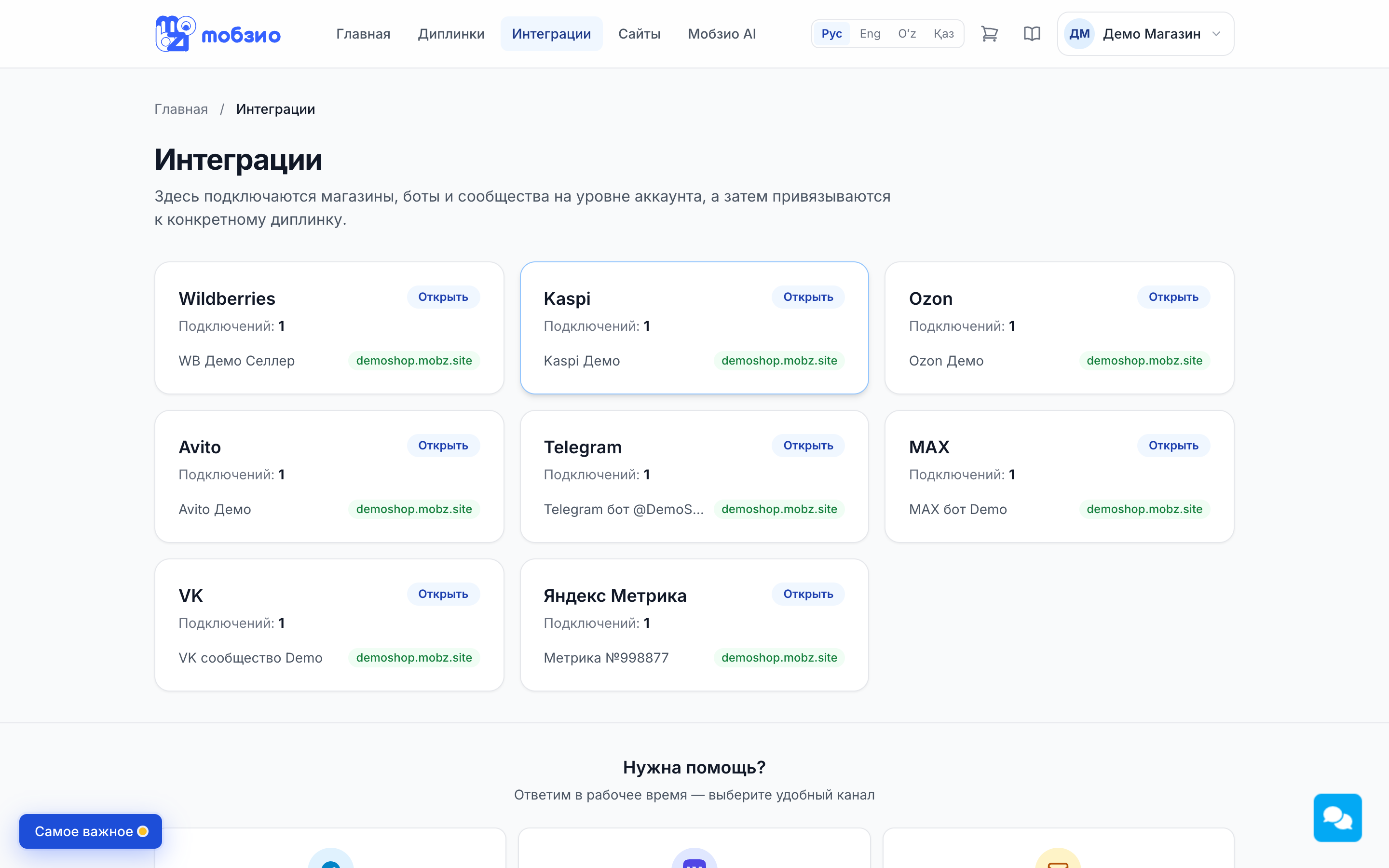This screenshot has width=1389, height=868.
Task: Click the Avito card title
Action: (199, 447)
